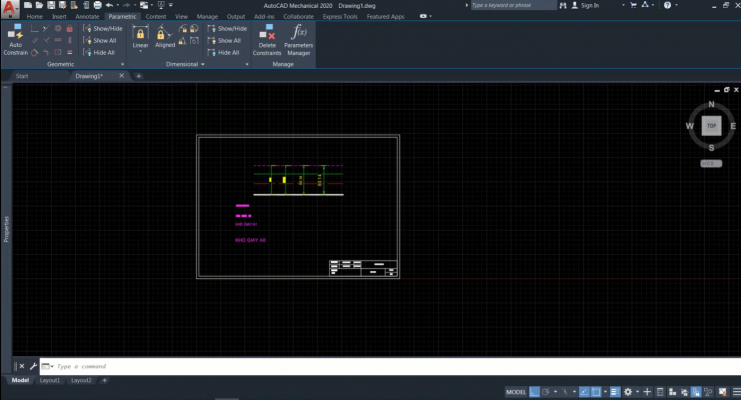Viewport: 741px width, 400px height.
Task: Open the Sign In dropdown
Action: [591, 5]
